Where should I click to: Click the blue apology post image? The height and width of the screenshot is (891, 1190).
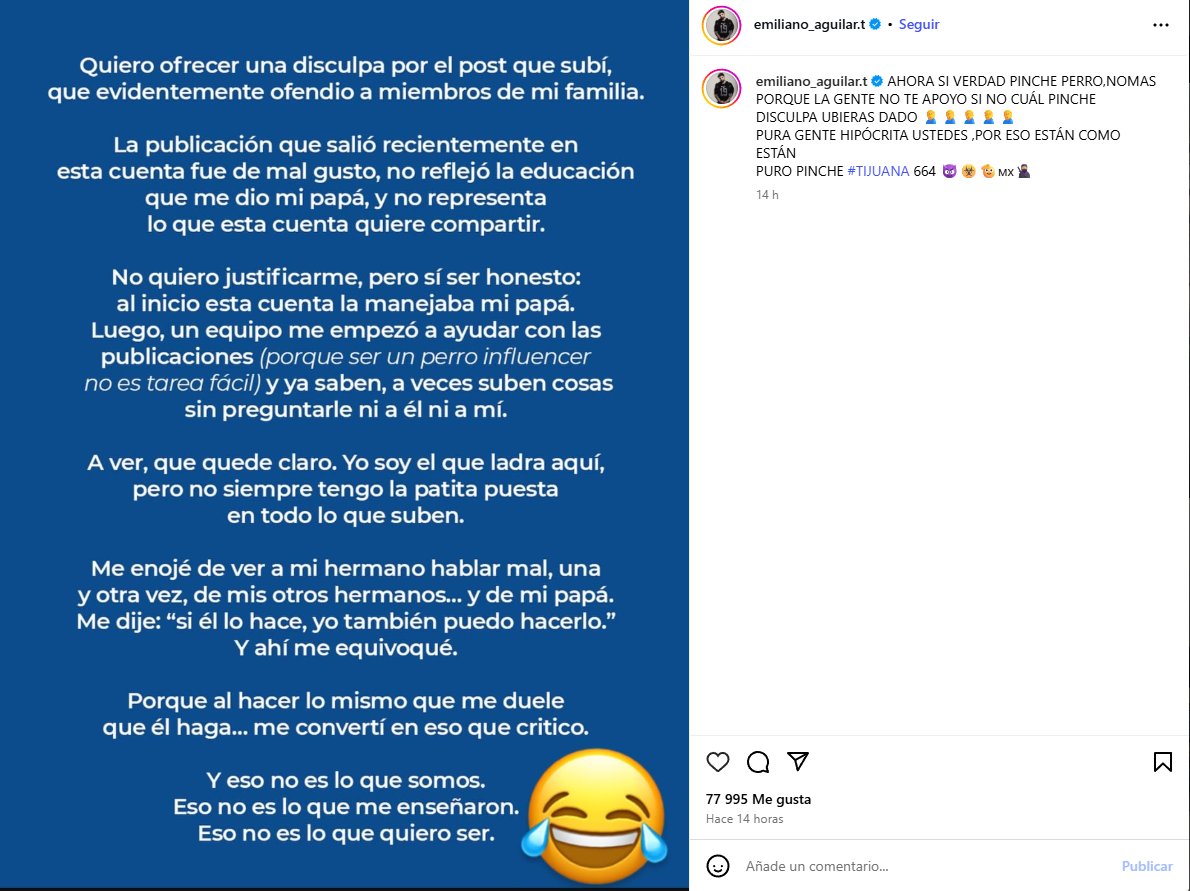345,444
